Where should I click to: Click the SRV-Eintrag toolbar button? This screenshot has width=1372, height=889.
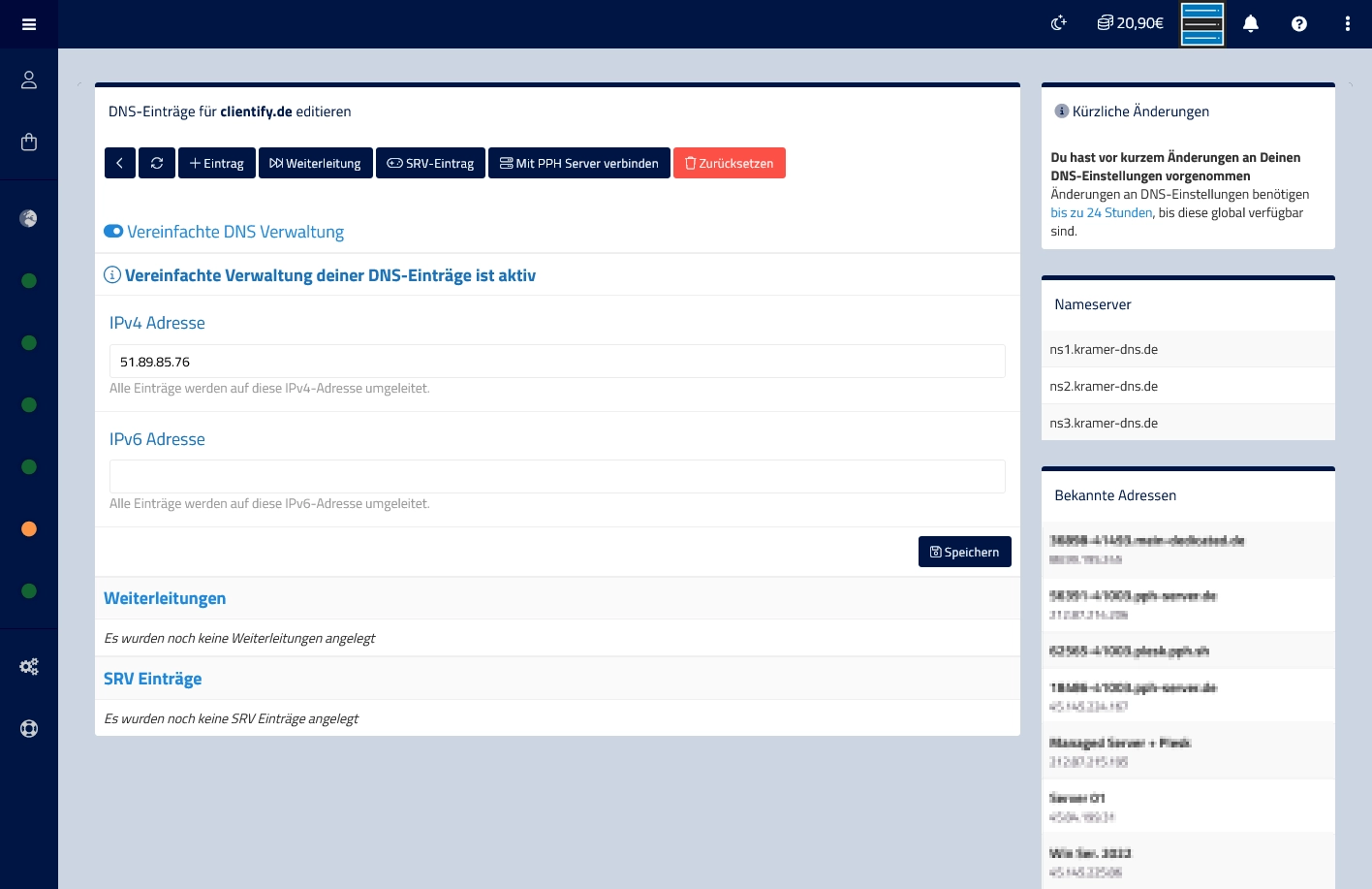[430, 163]
